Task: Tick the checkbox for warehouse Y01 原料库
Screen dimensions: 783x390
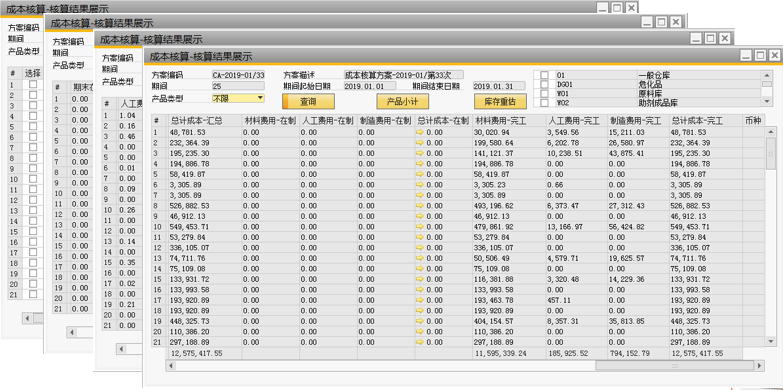Action: 544,93
